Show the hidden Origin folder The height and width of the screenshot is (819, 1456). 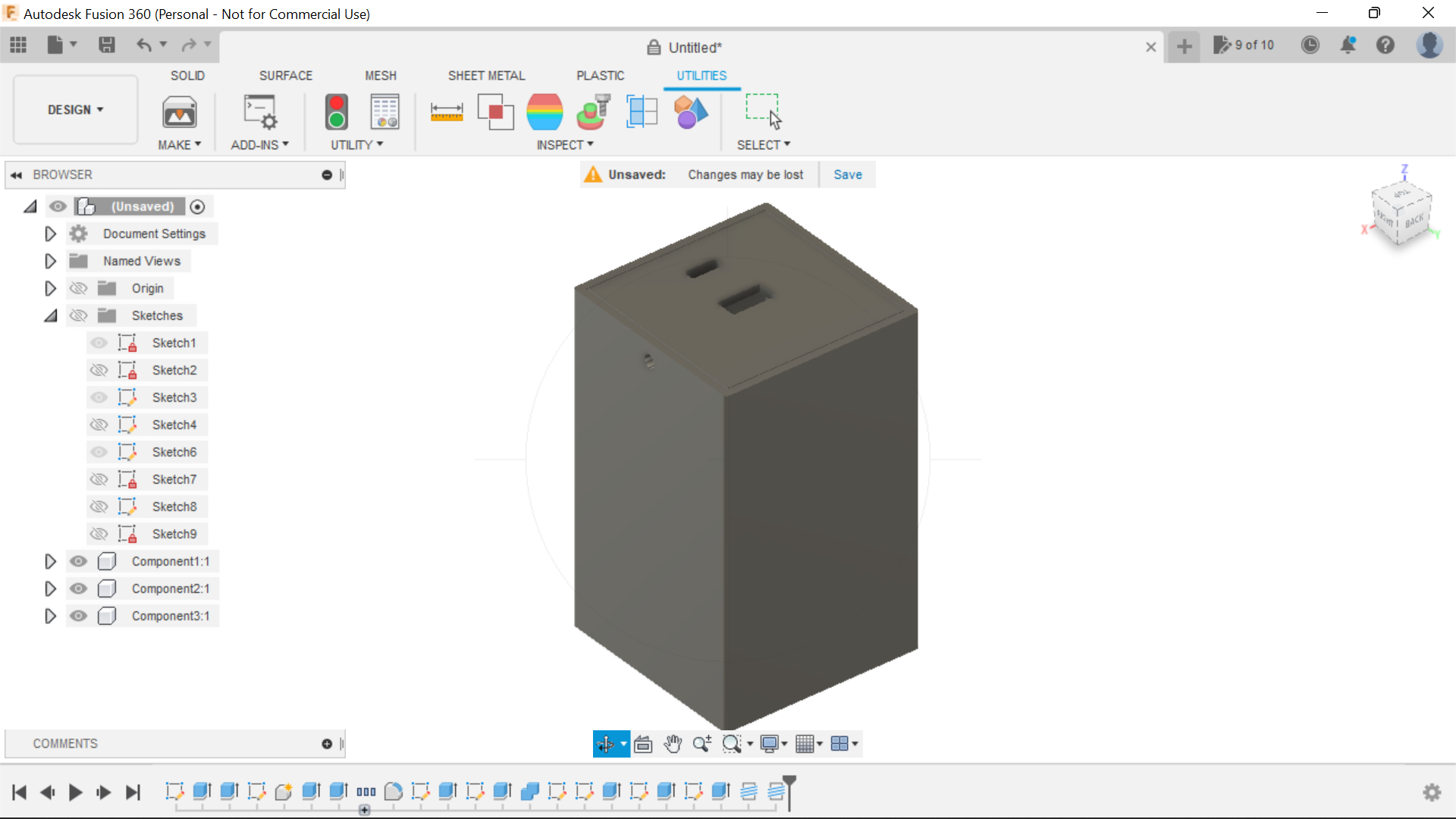[x=78, y=288]
